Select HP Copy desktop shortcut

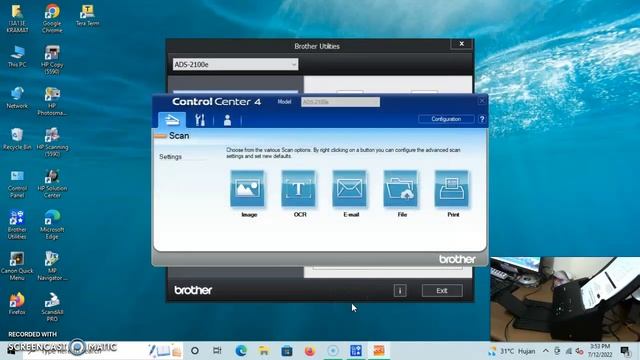pyautogui.click(x=52, y=60)
